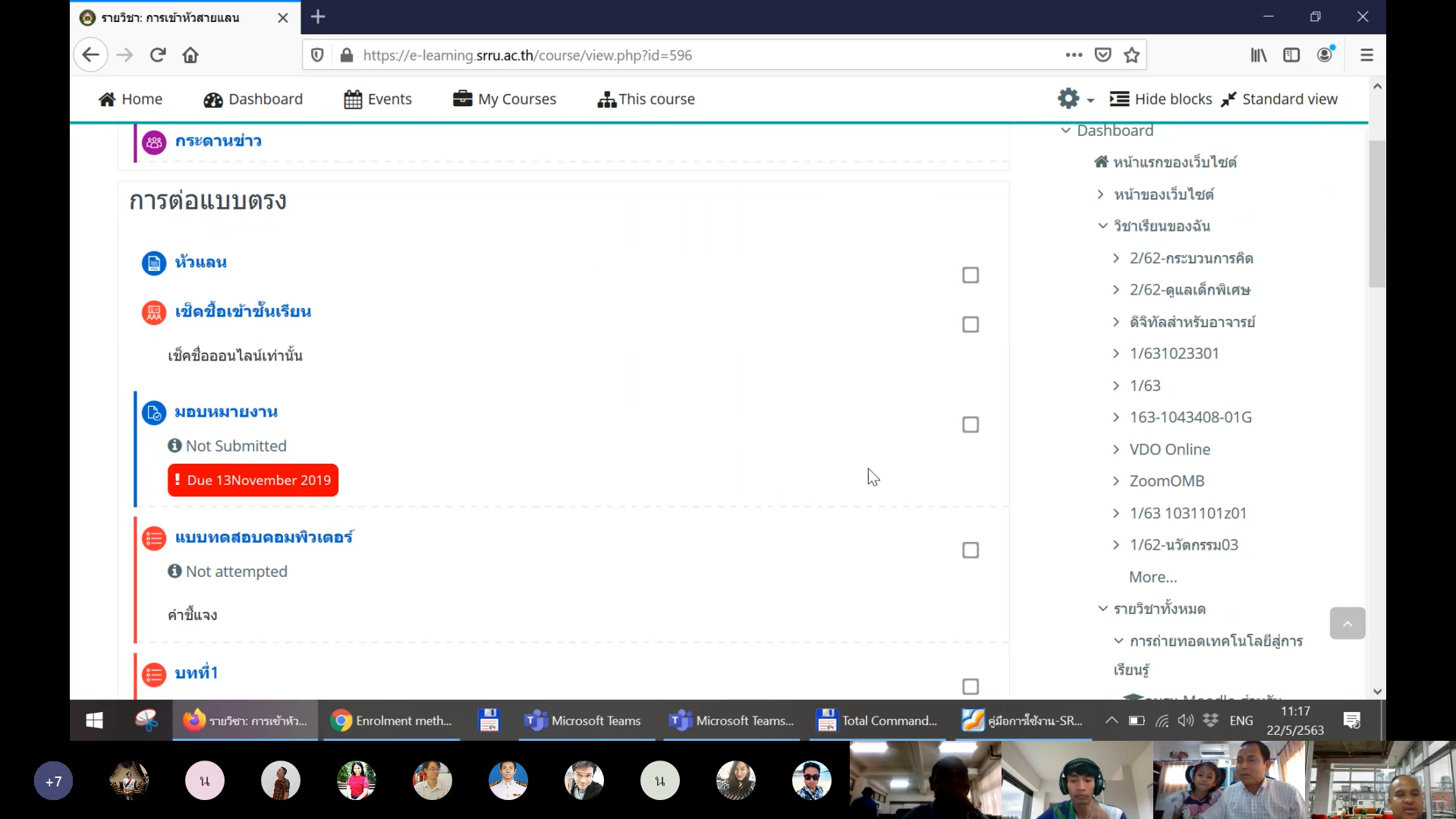Bookmark this page with the star icon
The width and height of the screenshot is (1456, 819).
point(1132,55)
